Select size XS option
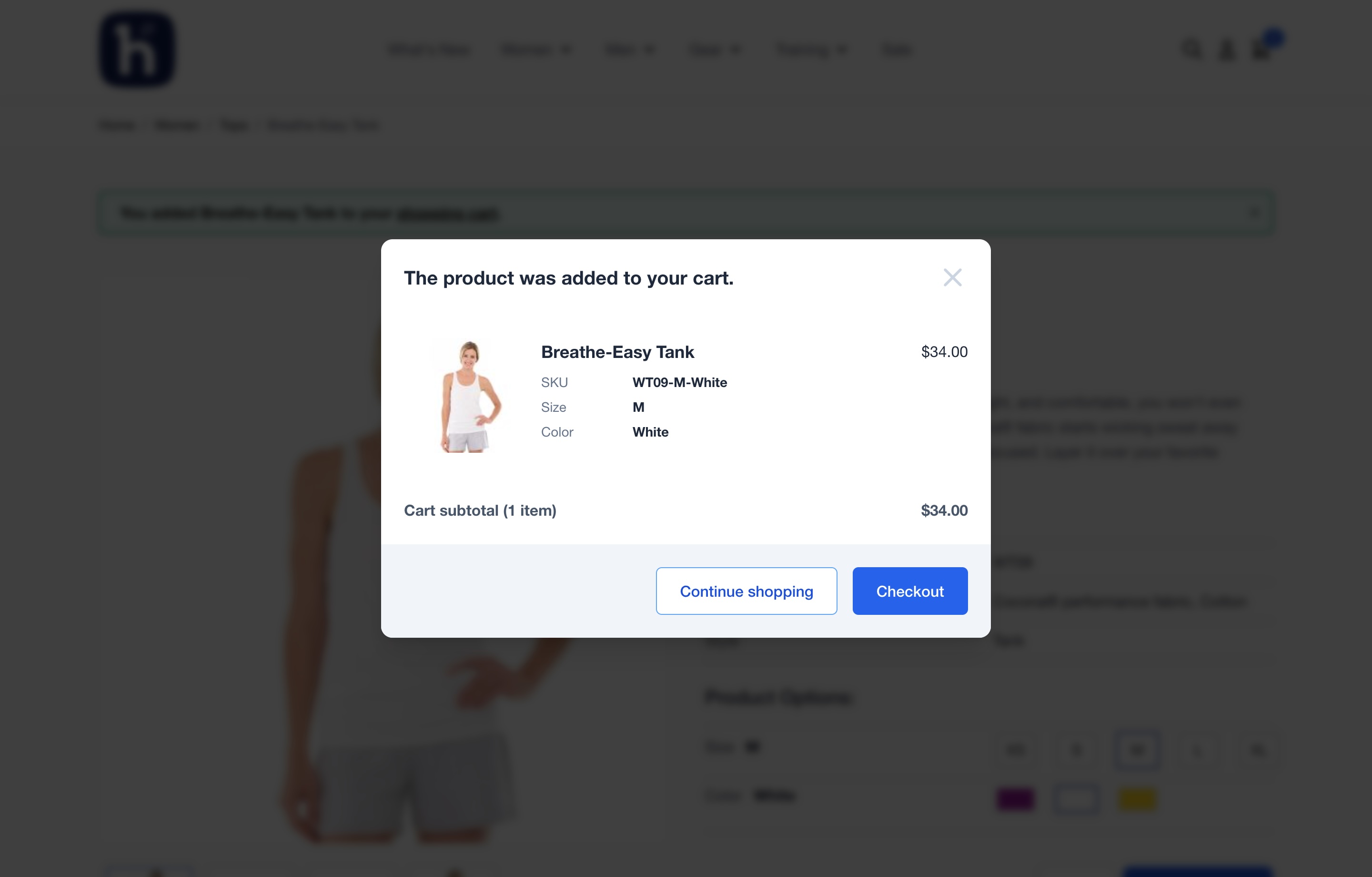1372x877 pixels. [1016, 750]
